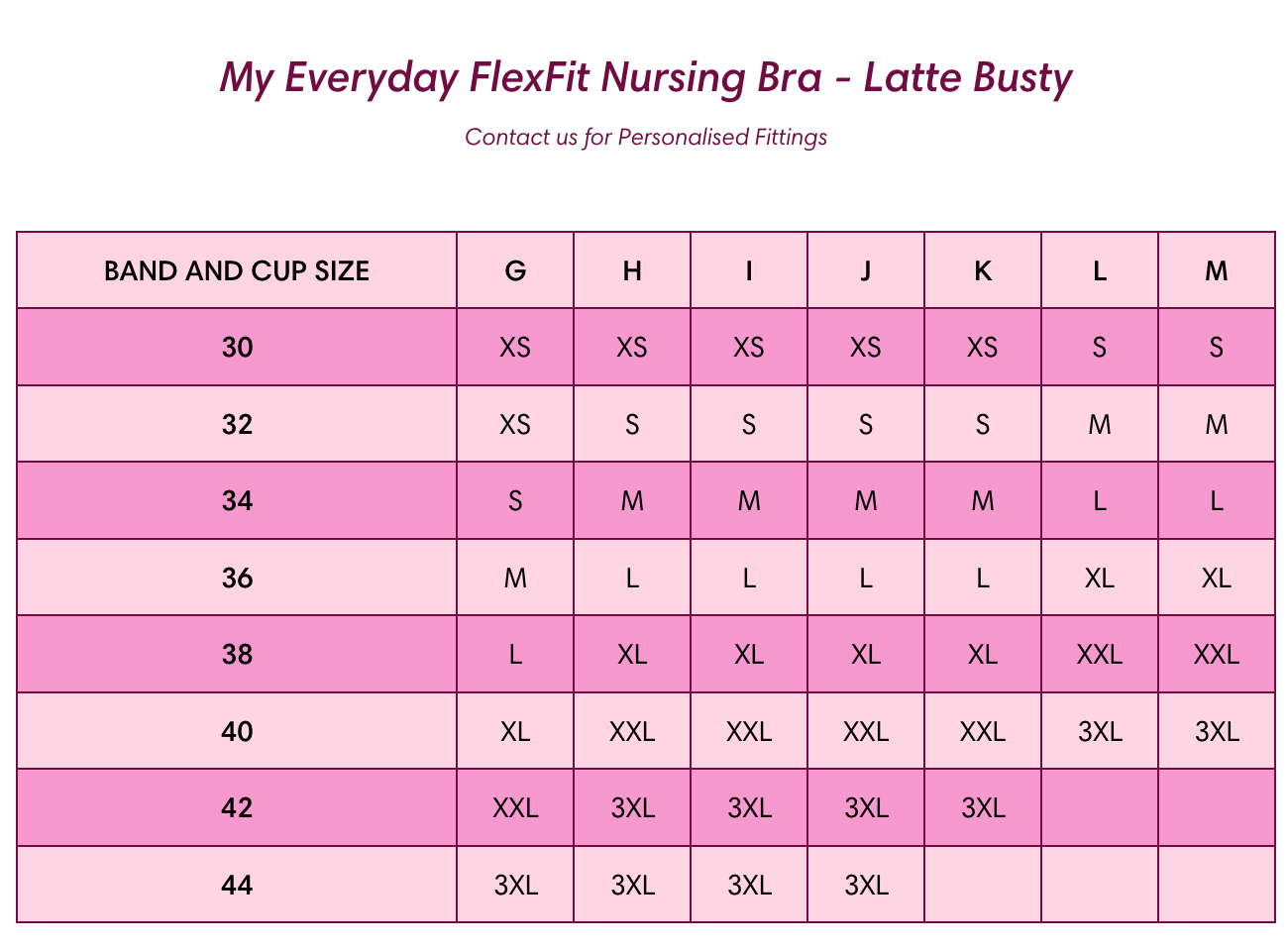Click the I cup column header
This screenshot has width=1288, height=949.
pos(749,270)
